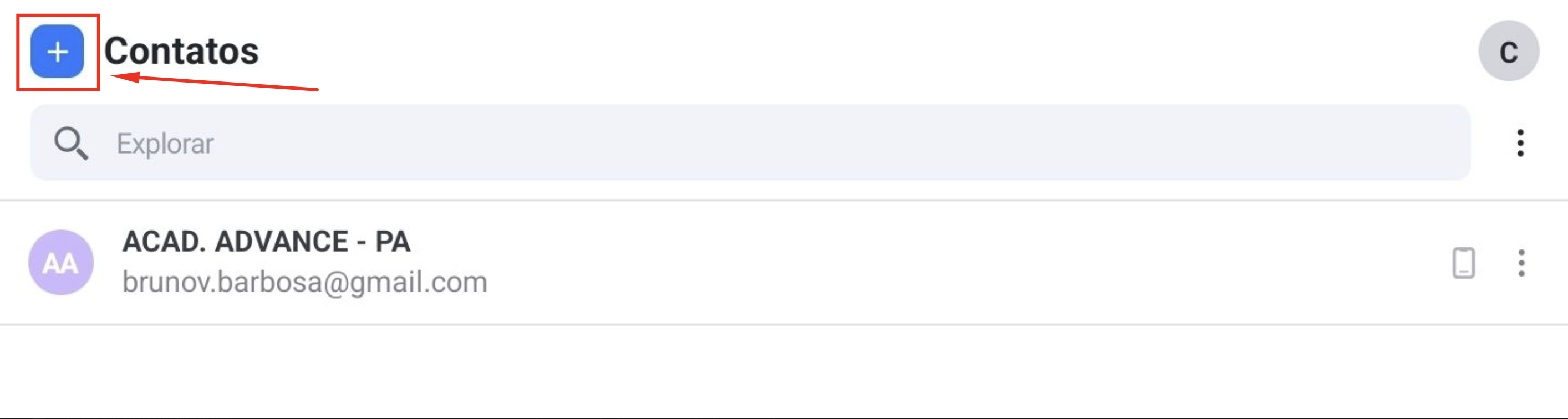
Task: Add a new contact with the blue plus button
Action: 57,52
